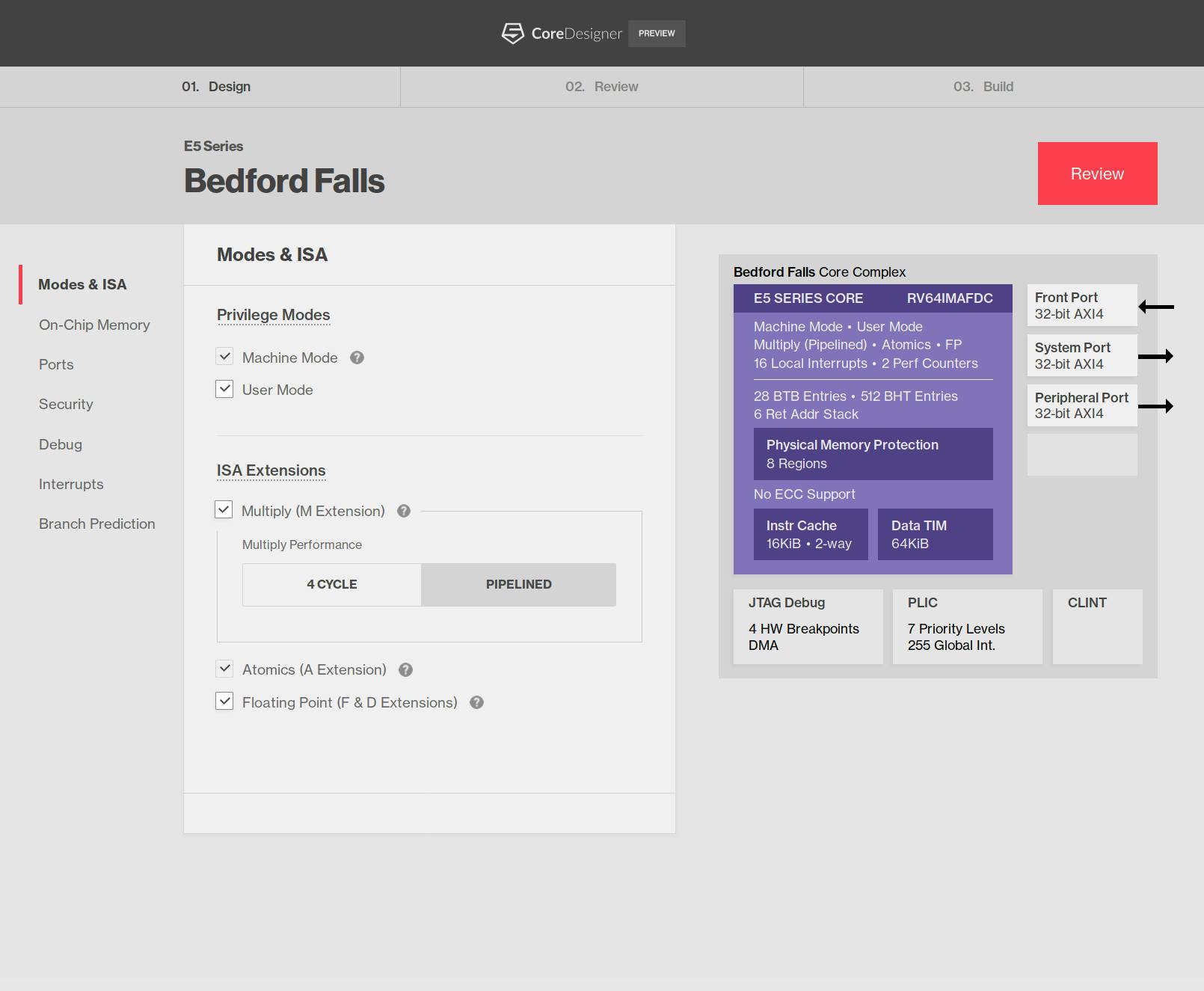Open the Interrupts section

pyautogui.click(x=71, y=484)
